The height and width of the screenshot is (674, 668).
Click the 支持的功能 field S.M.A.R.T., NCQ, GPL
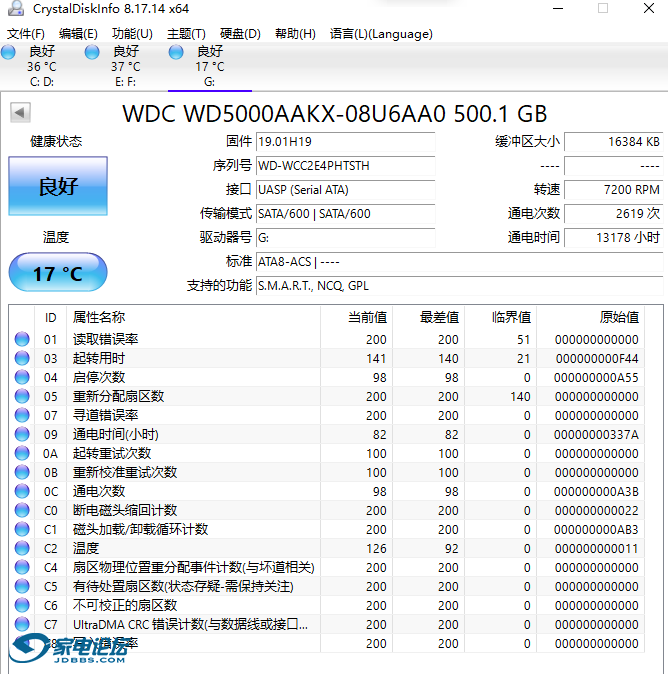click(460, 286)
